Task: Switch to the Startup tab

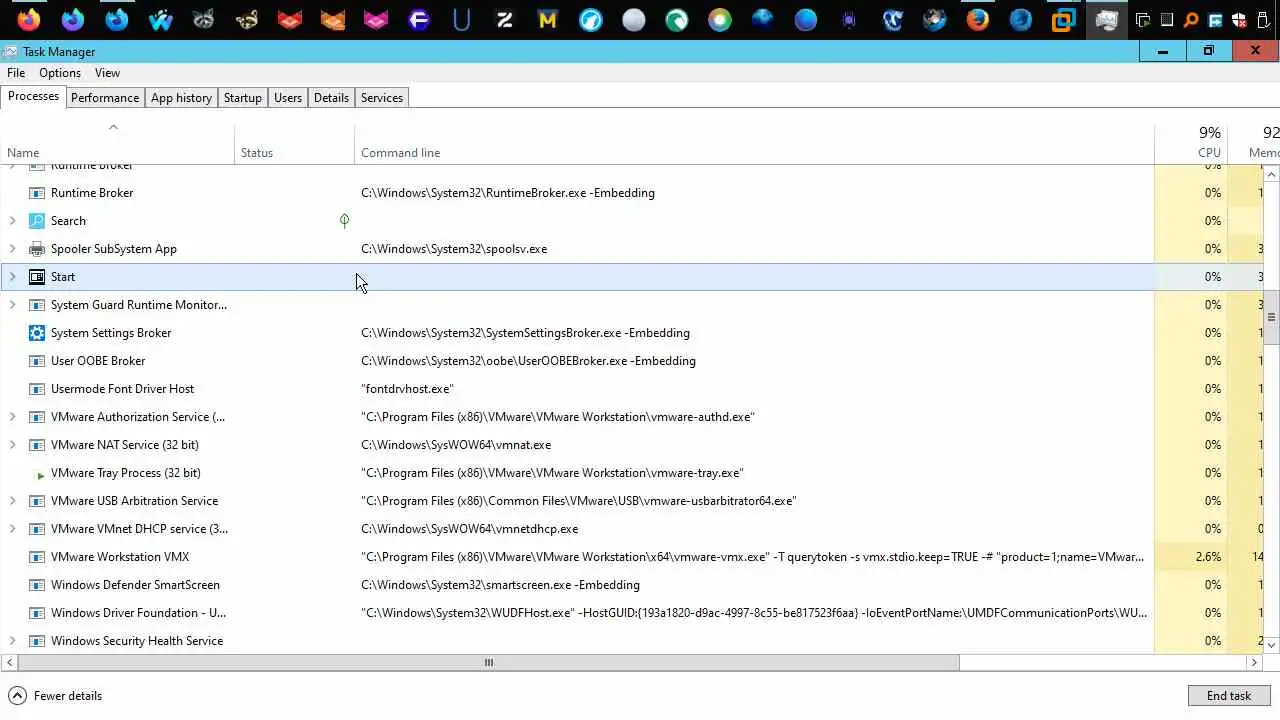Action: (243, 98)
